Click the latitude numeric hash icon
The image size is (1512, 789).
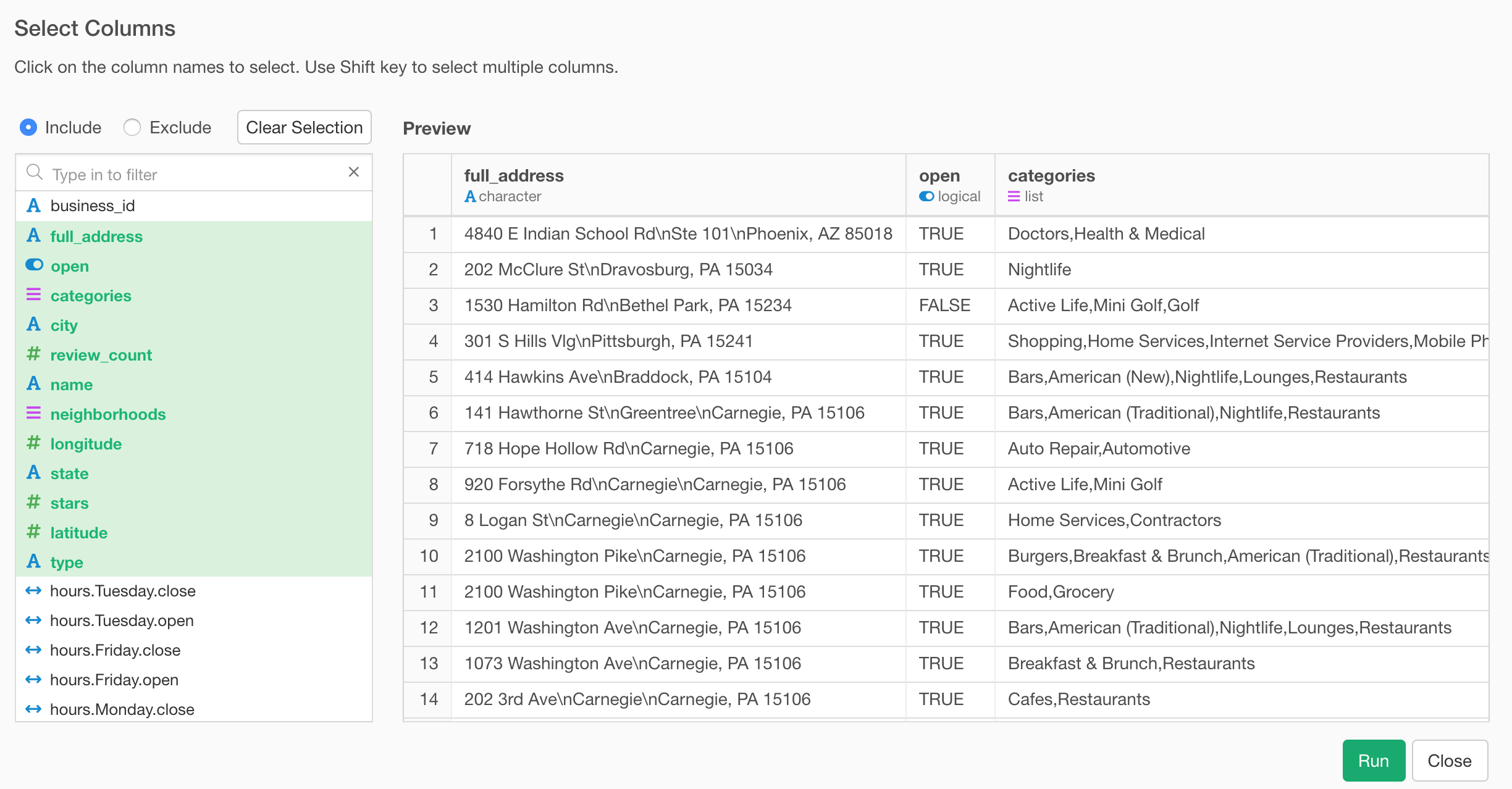point(33,532)
